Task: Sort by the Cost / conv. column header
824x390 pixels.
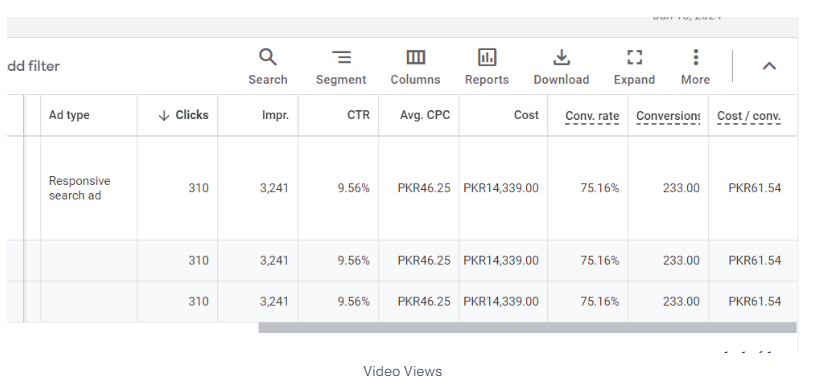Action: point(749,116)
